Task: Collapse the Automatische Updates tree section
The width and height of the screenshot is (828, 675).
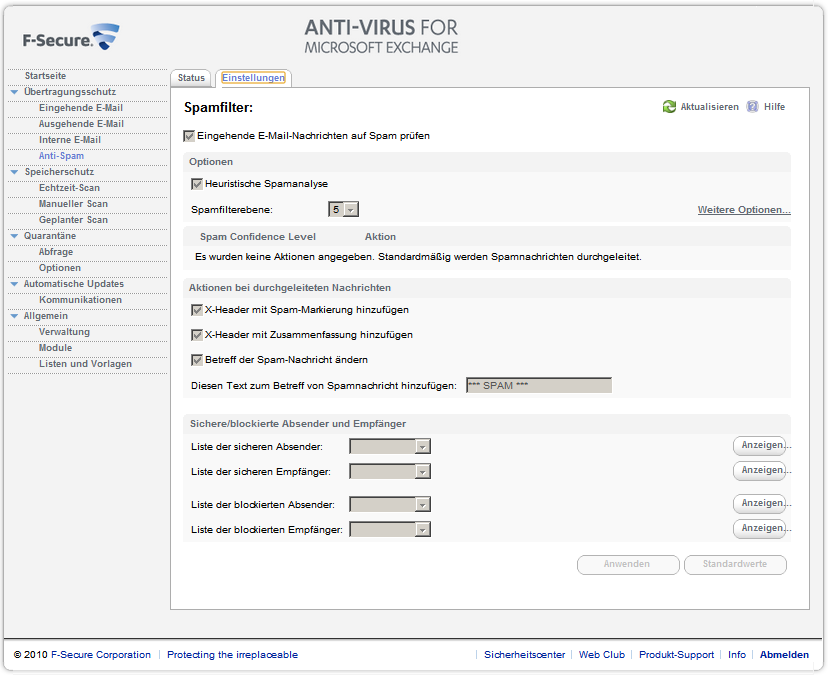Action: click(14, 284)
